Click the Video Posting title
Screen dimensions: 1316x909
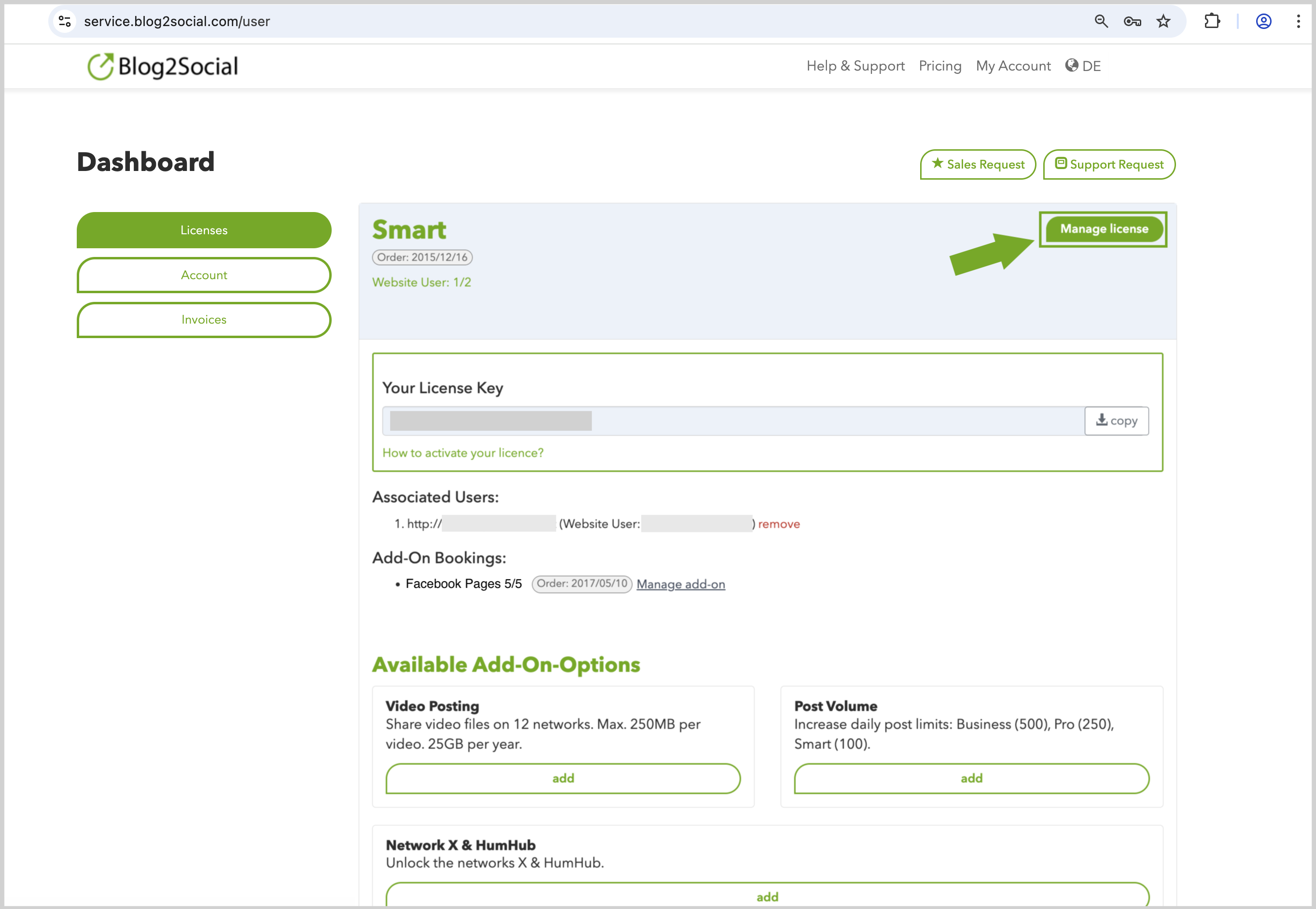(x=432, y=706)
